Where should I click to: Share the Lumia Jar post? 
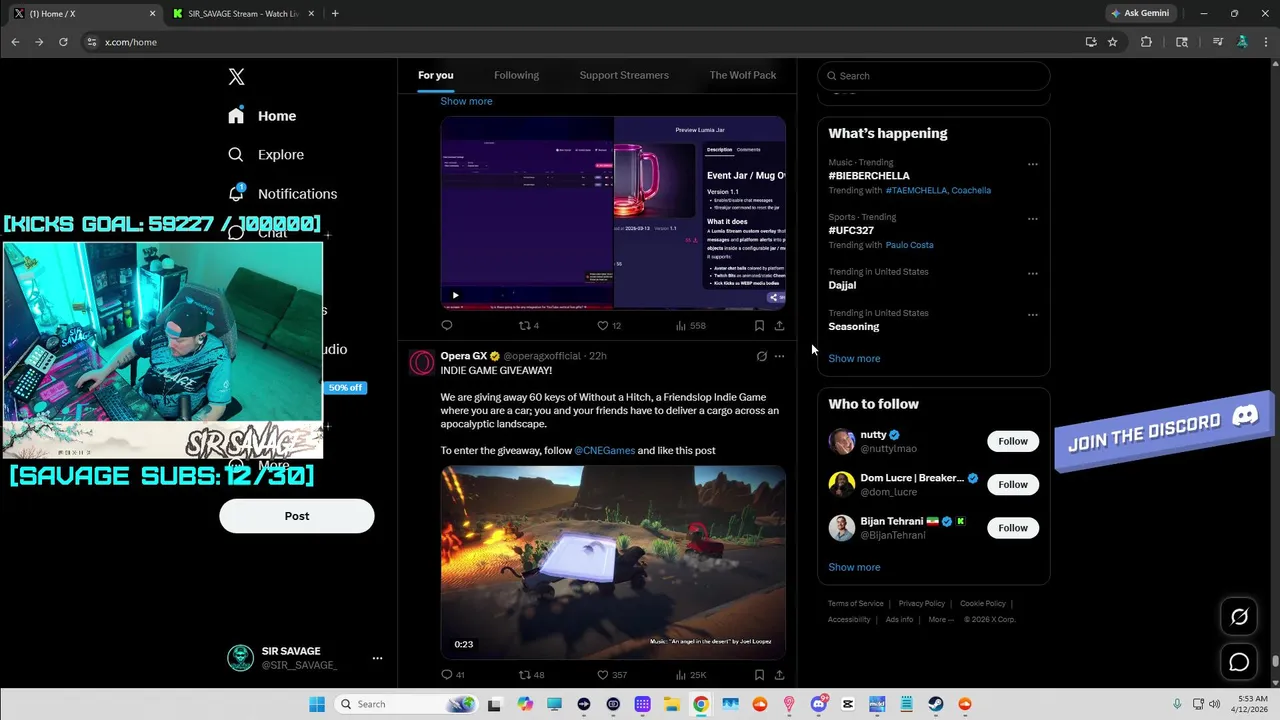(x=779, y=325)
